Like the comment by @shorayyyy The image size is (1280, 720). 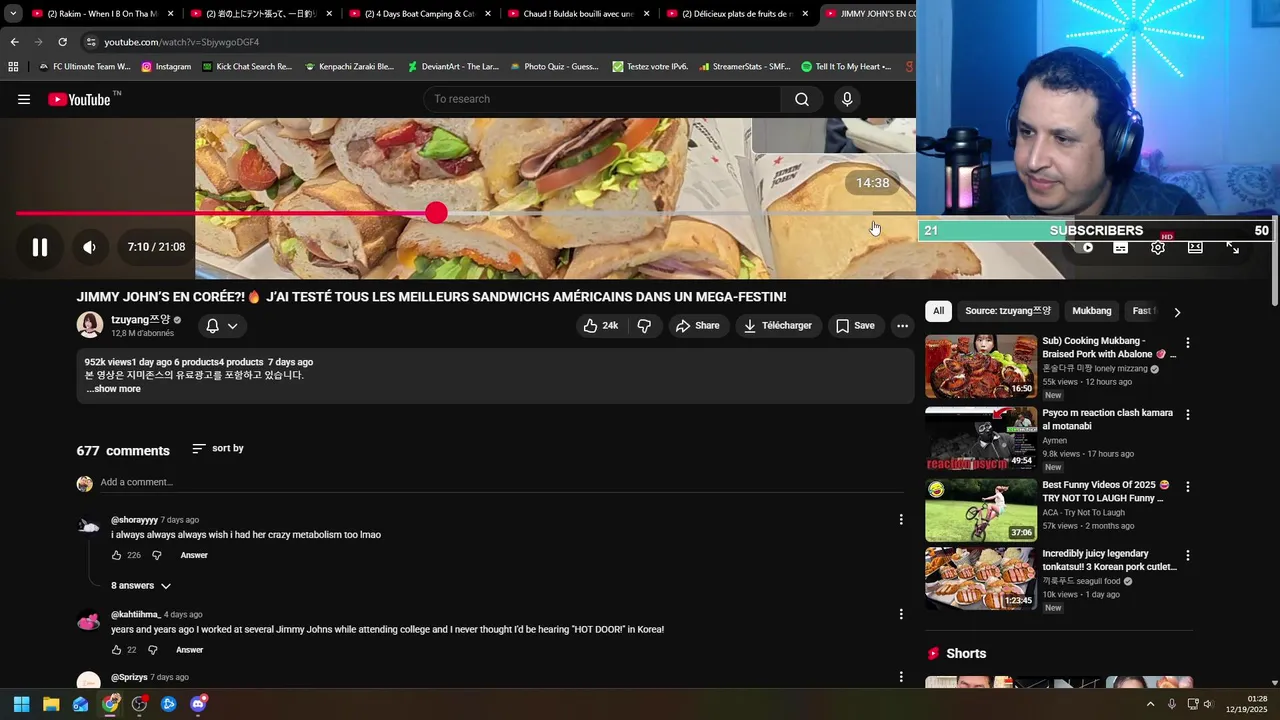coord(116,555)
